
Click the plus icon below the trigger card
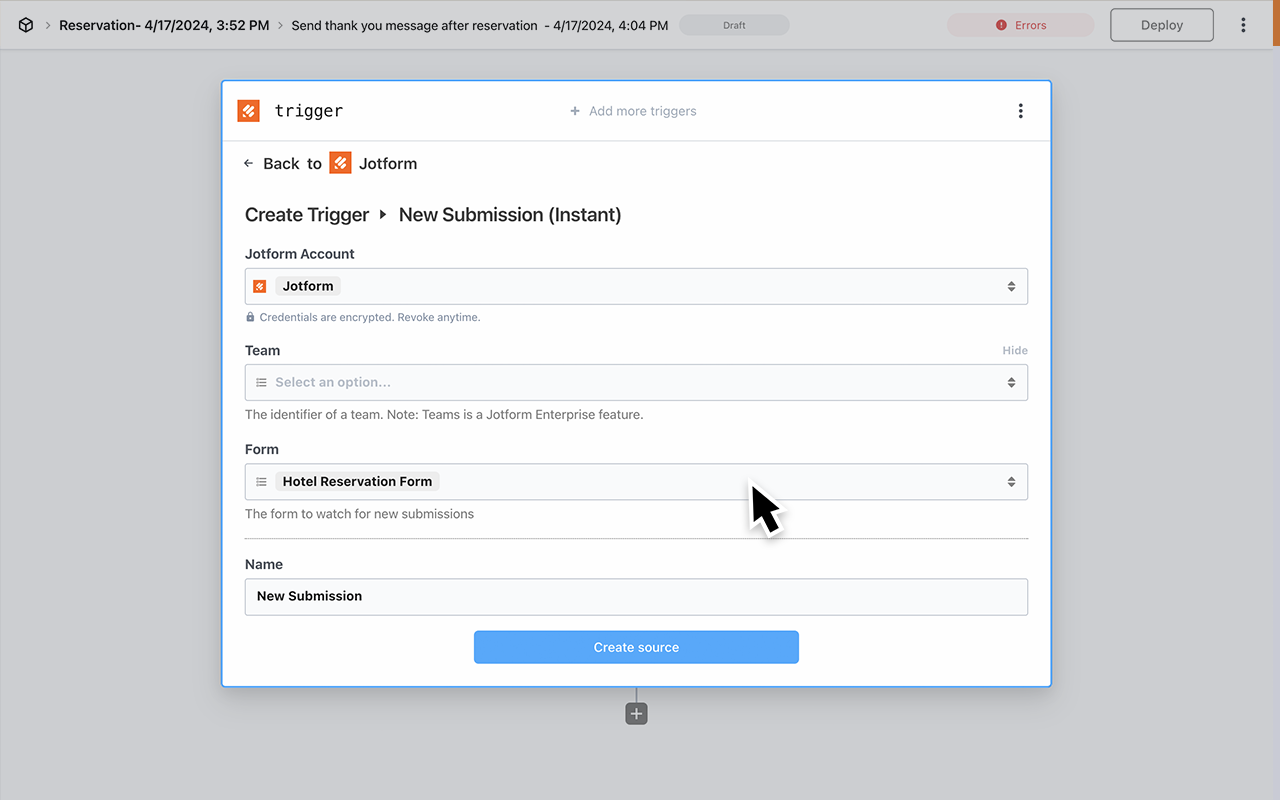click(x=636, y=713)
